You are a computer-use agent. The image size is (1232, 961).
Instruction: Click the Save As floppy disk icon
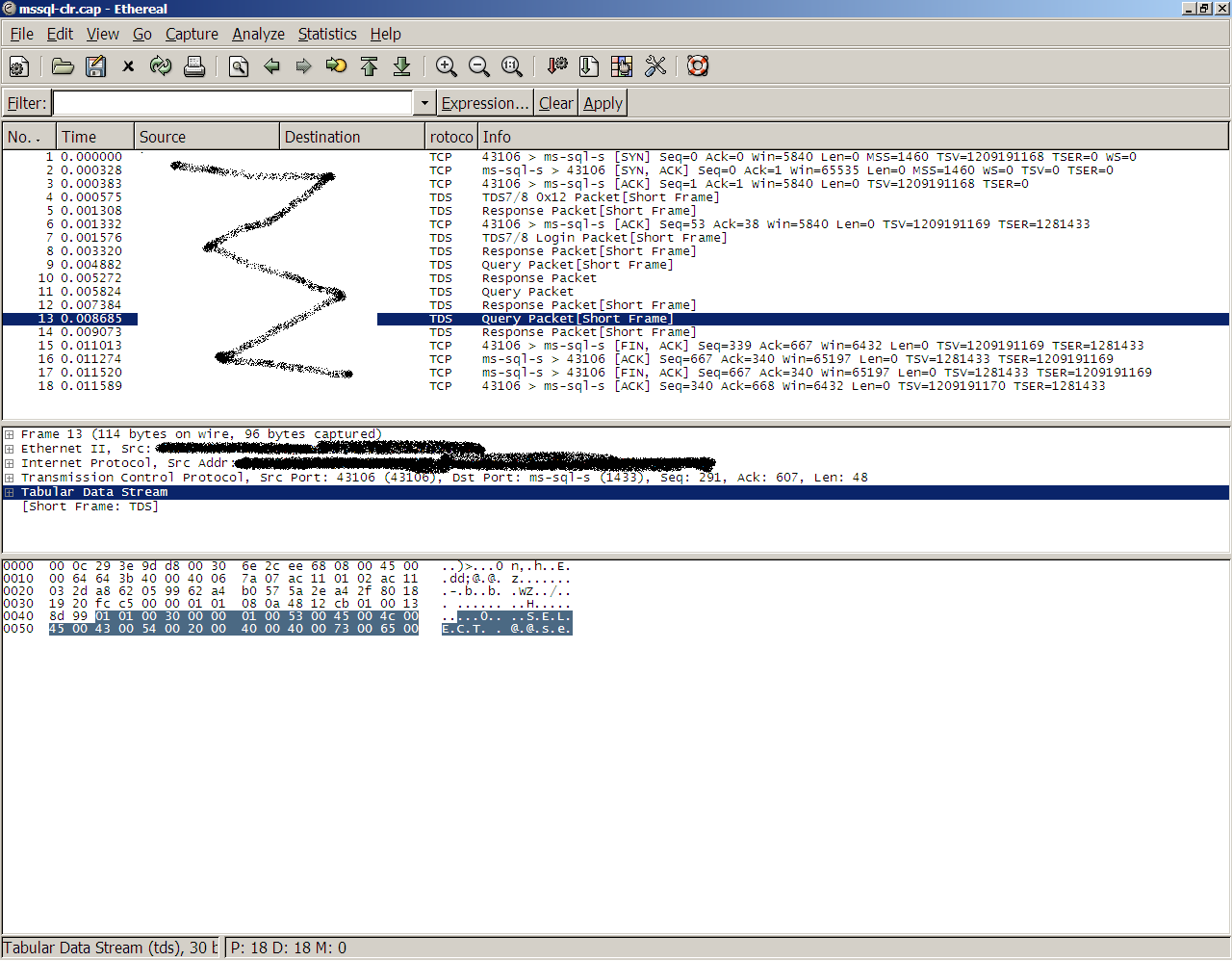point(95,66)
